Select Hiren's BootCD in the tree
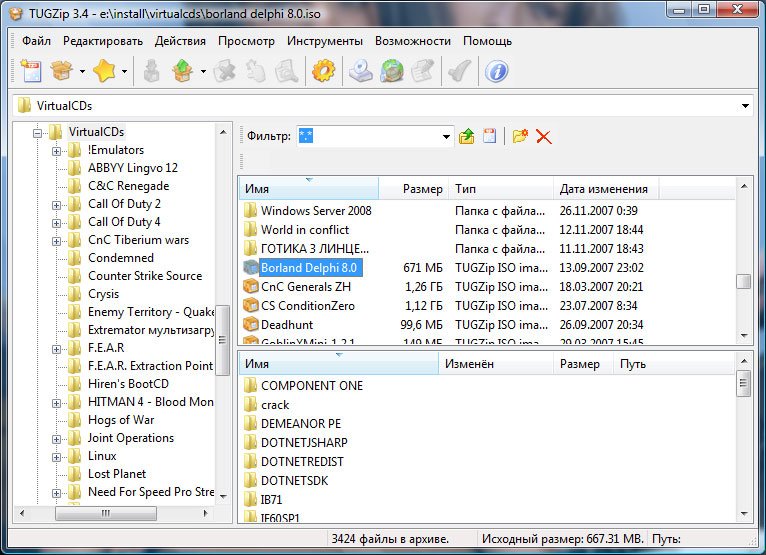Image resolution: width=766 pixels, height=555 pixels. [128, 384]
